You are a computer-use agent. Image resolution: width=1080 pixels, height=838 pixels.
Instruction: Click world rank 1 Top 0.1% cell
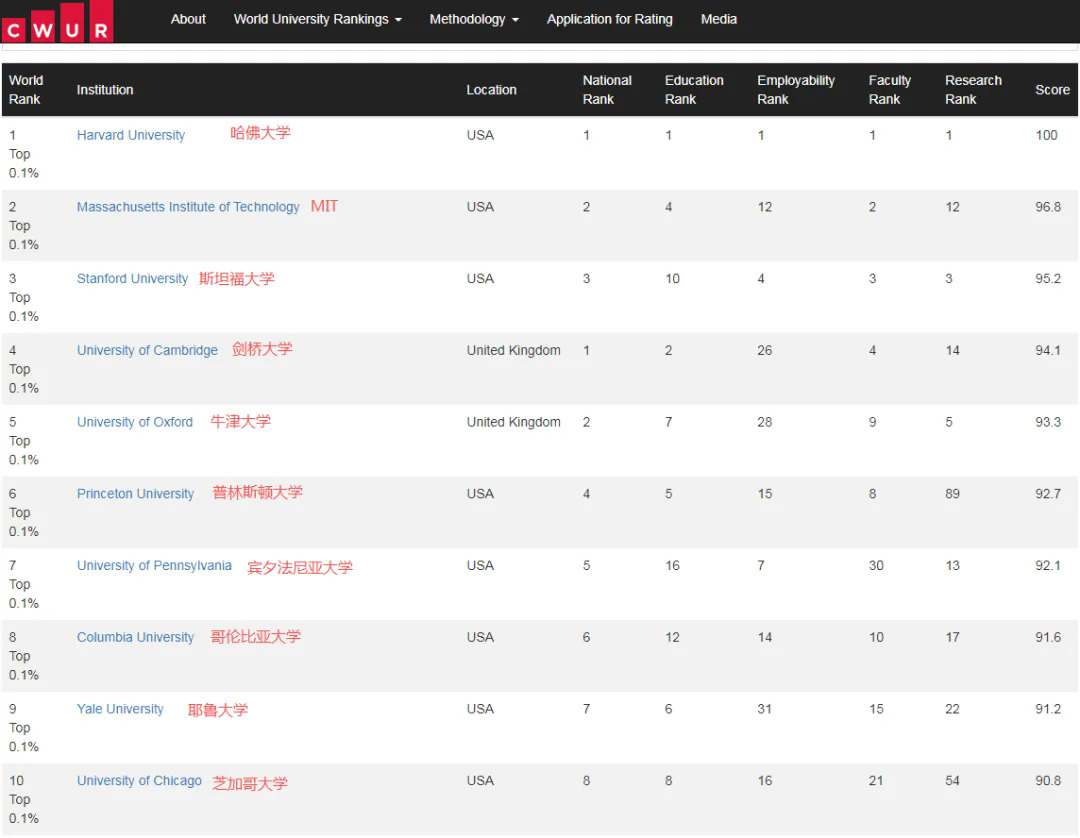click(23, 154)
